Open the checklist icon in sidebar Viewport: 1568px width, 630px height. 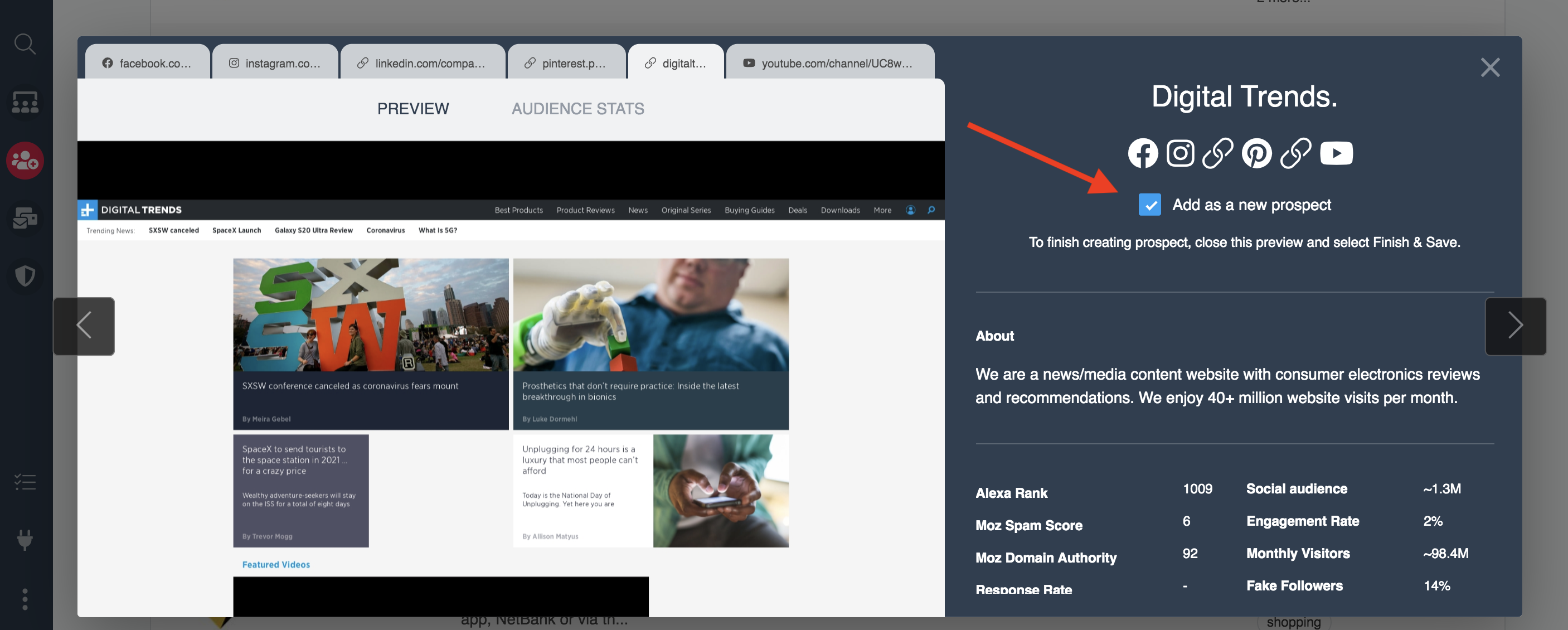click(x=25, y=482)
